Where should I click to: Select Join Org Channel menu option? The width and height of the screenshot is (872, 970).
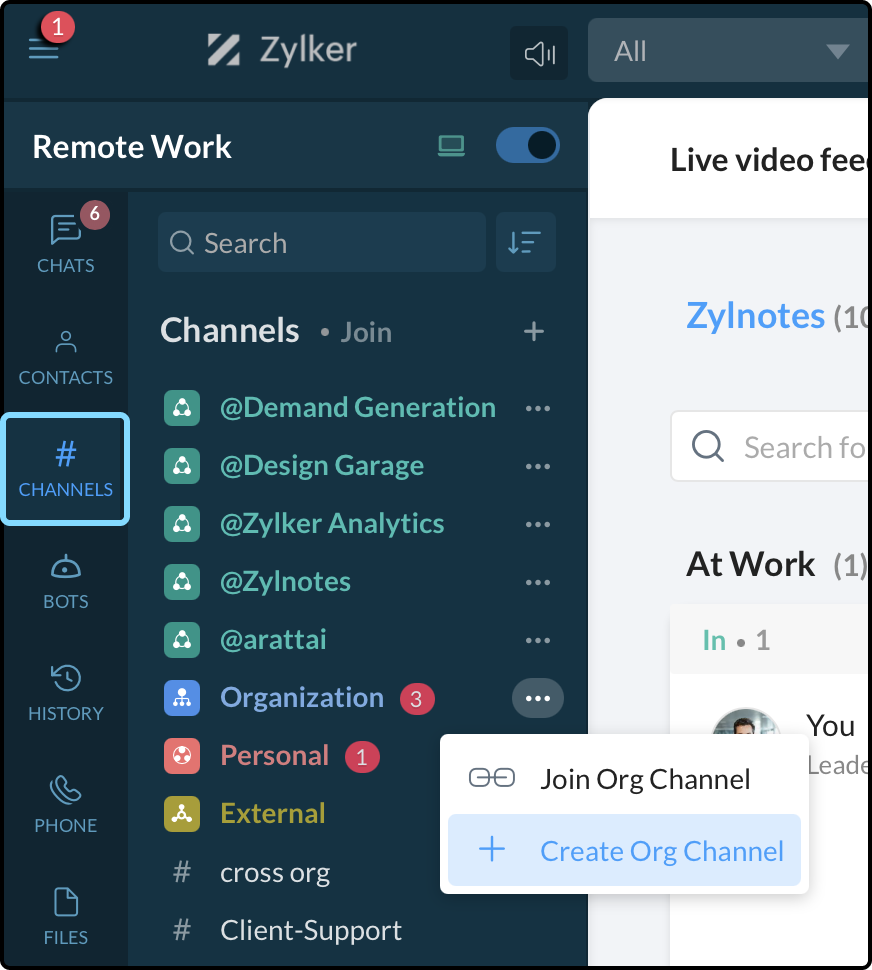click(x=624, y=779)
